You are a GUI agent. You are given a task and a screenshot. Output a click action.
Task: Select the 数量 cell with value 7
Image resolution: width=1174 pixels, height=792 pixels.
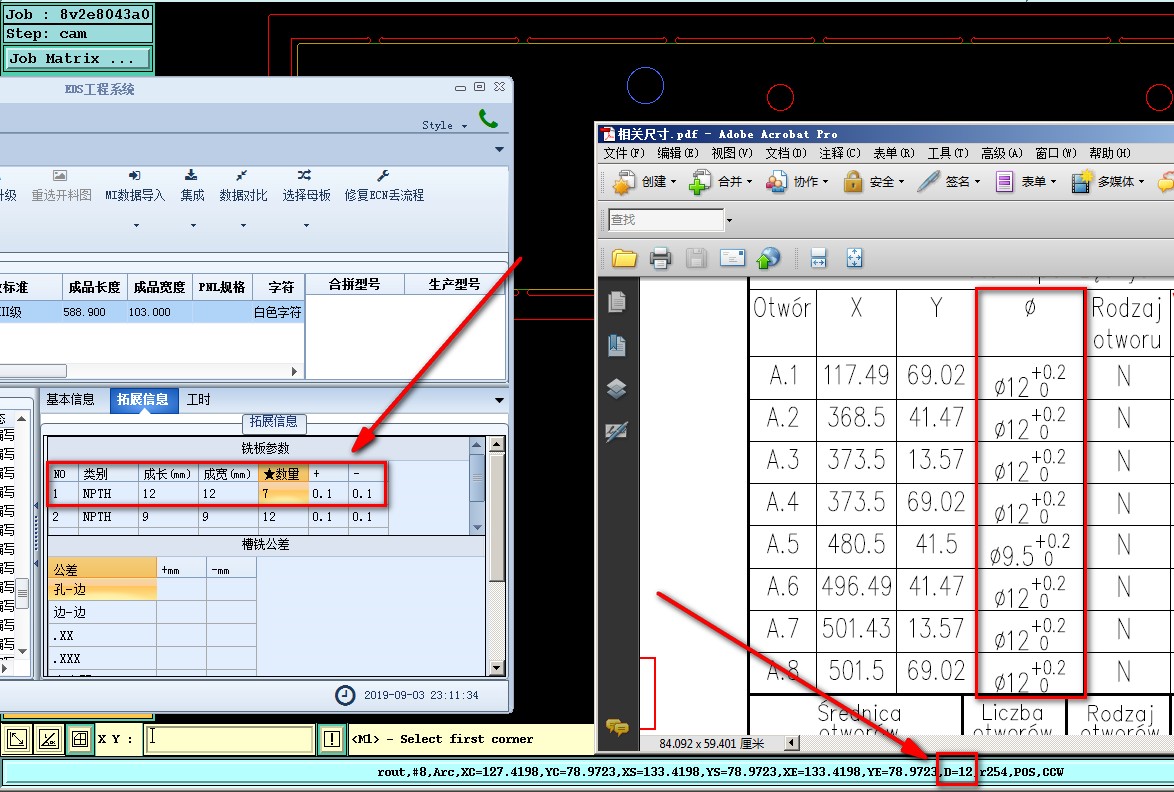pos(283,494)
